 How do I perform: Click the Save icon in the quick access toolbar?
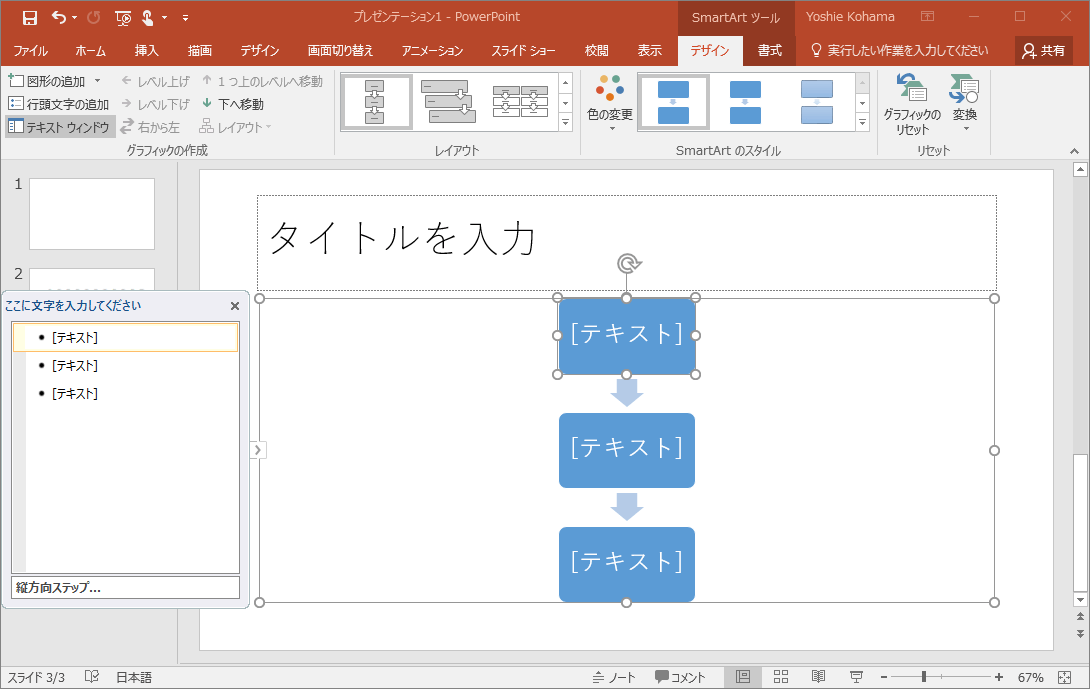[x=29, y=17]
